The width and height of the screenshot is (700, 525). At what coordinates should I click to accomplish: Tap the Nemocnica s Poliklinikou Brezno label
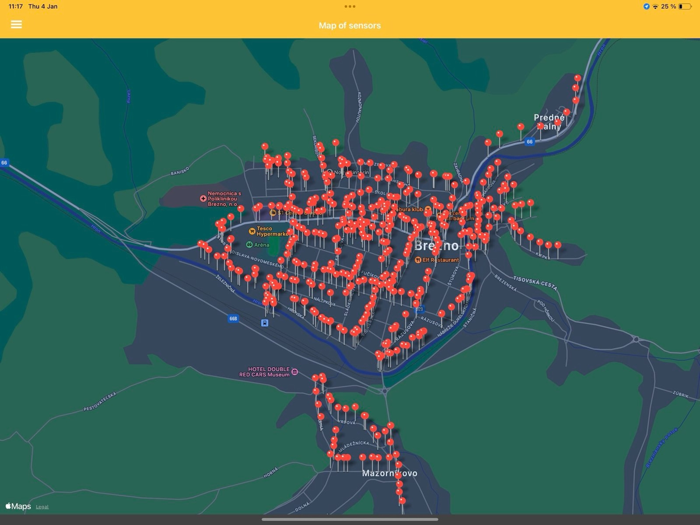[x=223, y=199]
